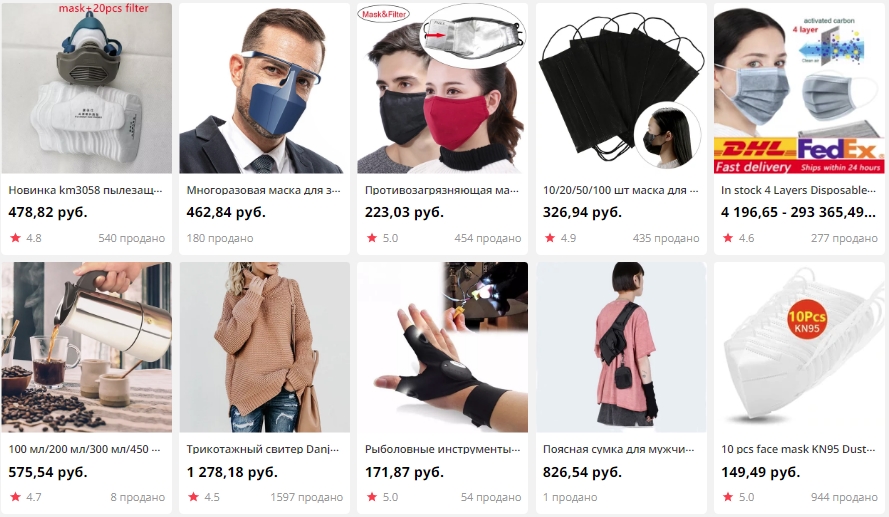The width and height of the screenshot is (889, 517).
Task: Open 'Трикотажный свитер' product title
Action: click(264, 450)
